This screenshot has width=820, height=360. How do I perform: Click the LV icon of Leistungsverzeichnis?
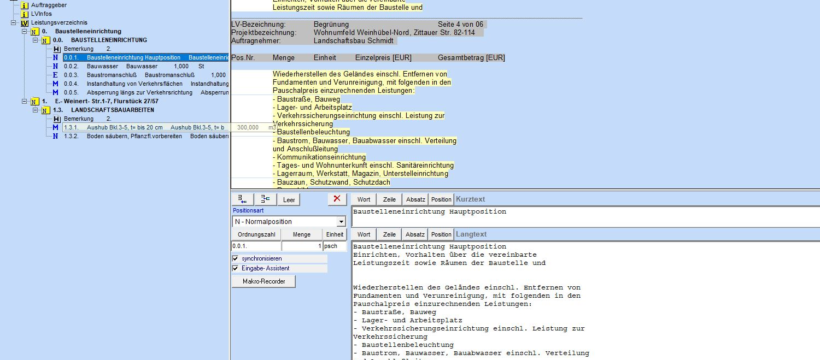[x=25, y=23]
